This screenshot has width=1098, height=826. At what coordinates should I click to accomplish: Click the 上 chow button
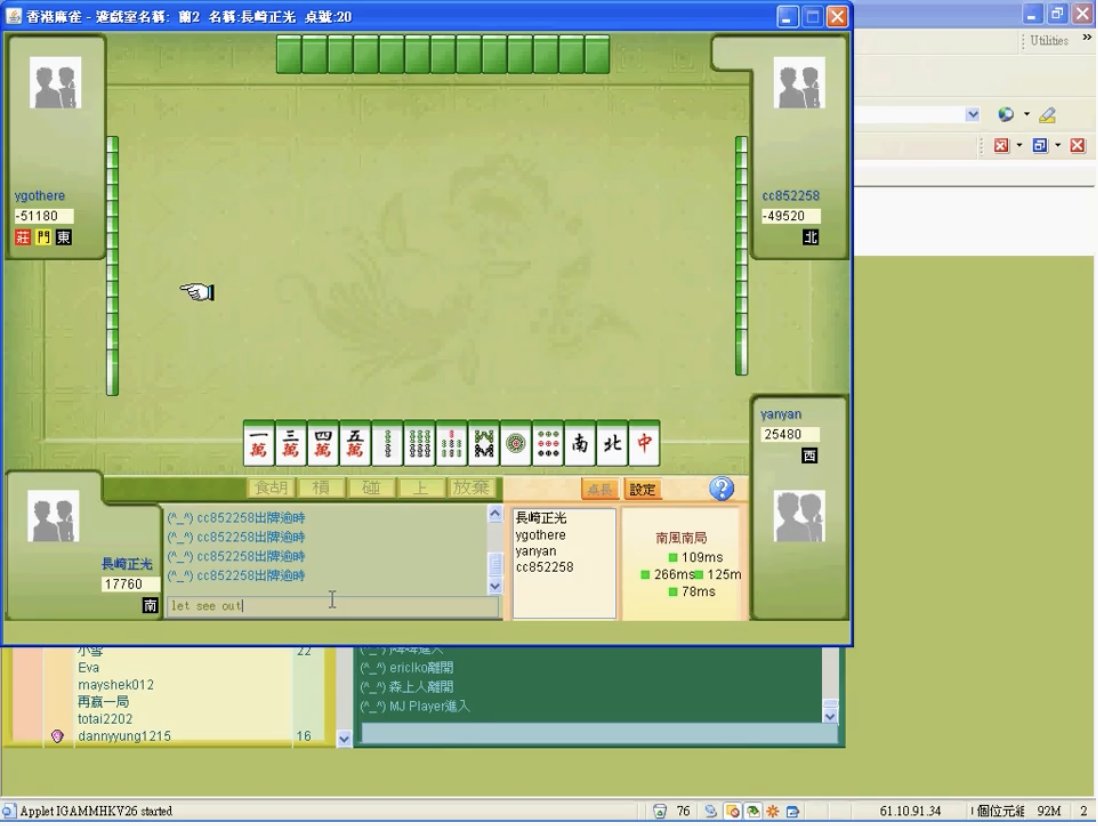tap(421, 488)
